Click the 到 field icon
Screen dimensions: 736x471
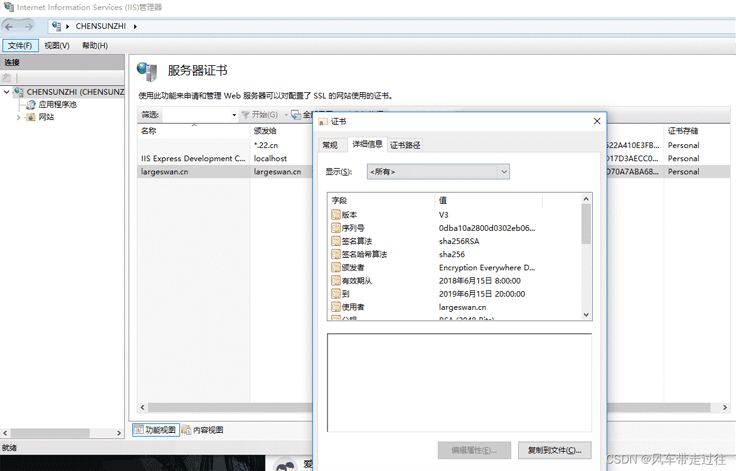tap(336, 293)
